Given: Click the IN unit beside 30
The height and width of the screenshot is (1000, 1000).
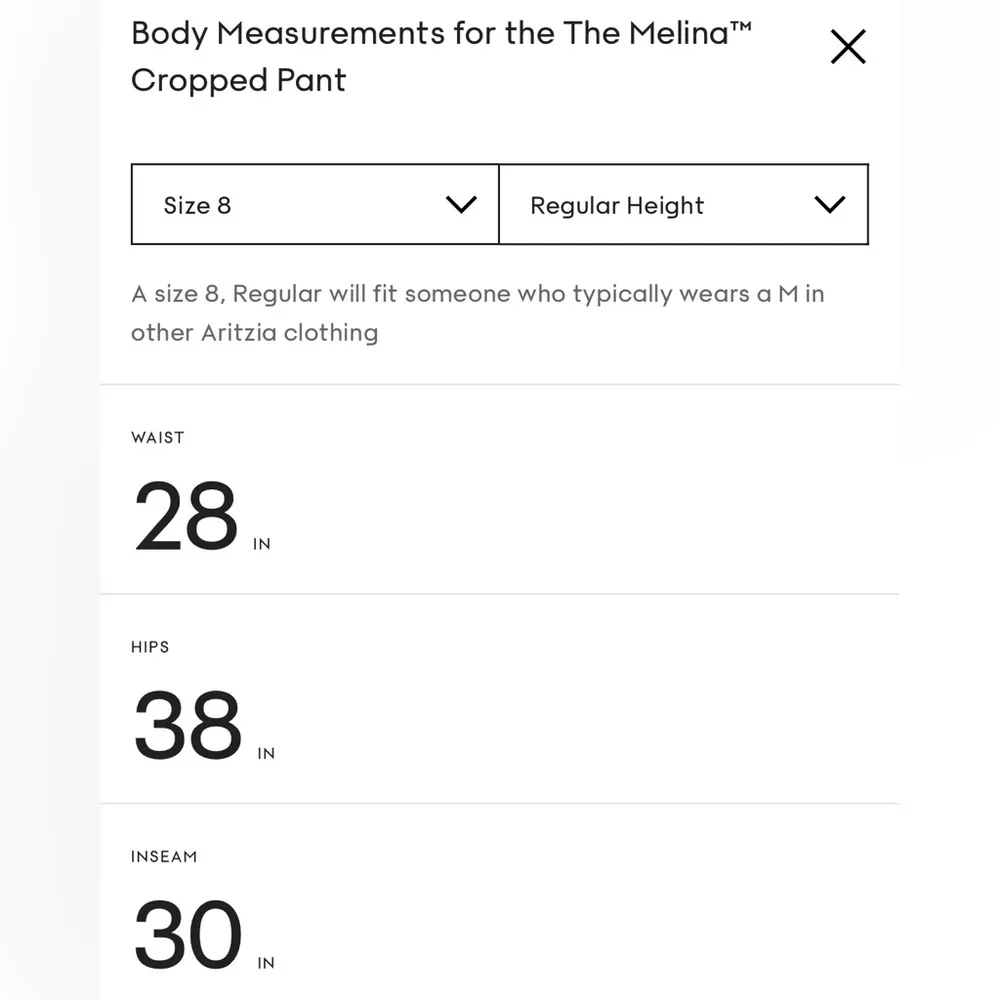Looking at the screenshot, I should (266, 964).
